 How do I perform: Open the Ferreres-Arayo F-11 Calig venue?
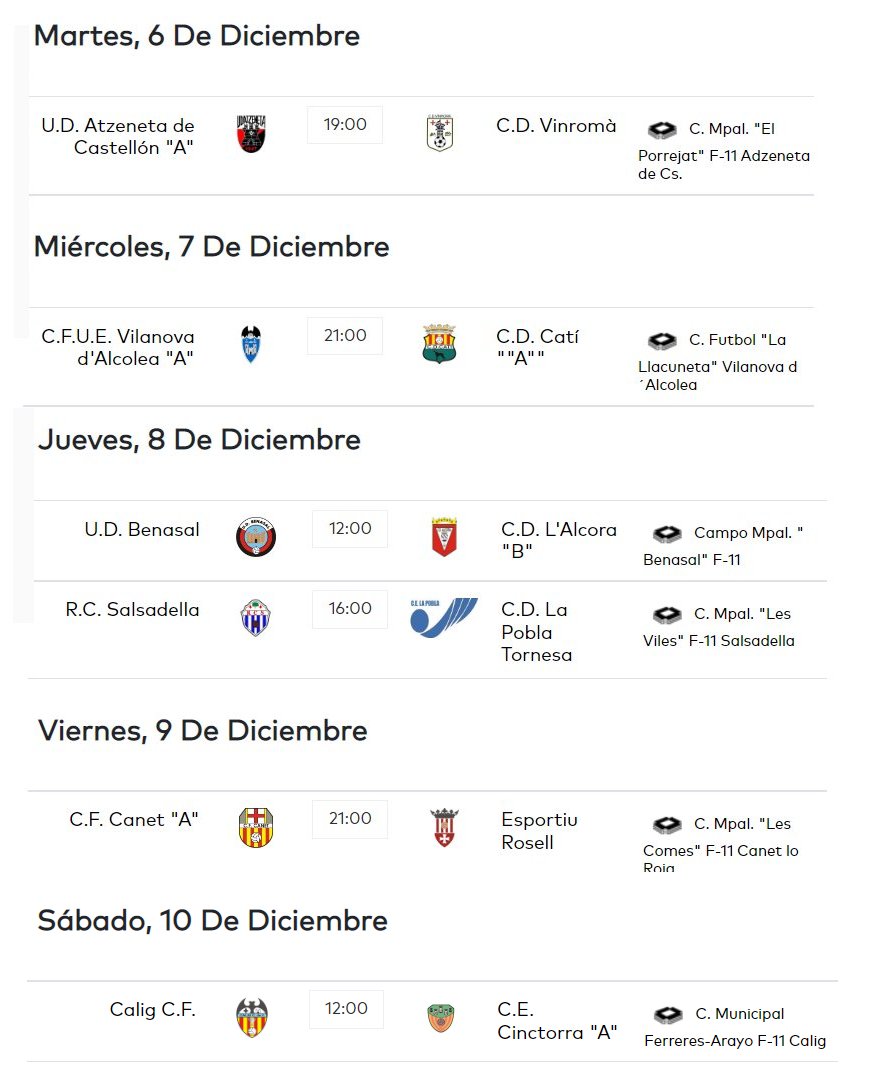(x=736, y=1028)
